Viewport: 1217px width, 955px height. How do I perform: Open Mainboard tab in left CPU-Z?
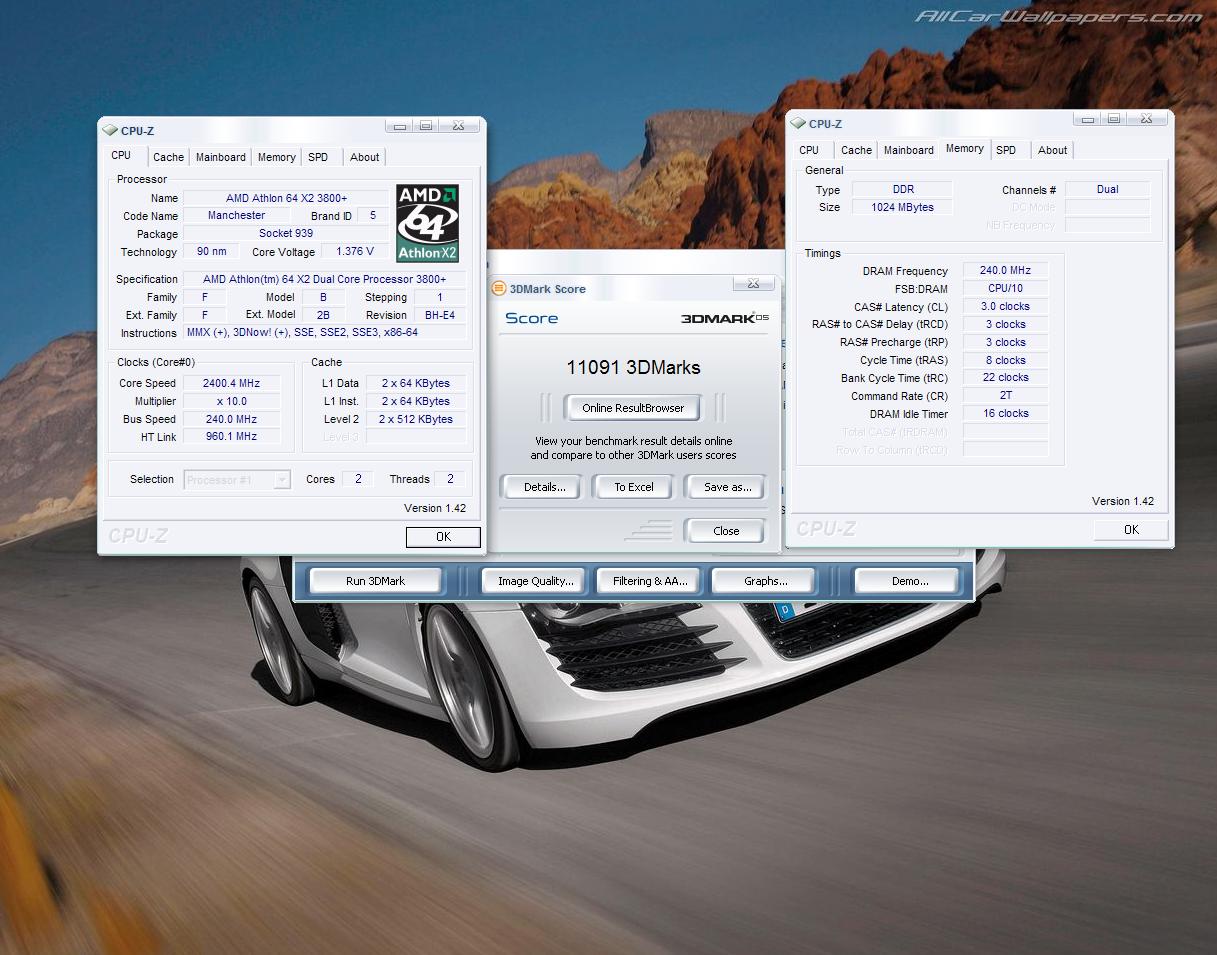tap(221, 157)
